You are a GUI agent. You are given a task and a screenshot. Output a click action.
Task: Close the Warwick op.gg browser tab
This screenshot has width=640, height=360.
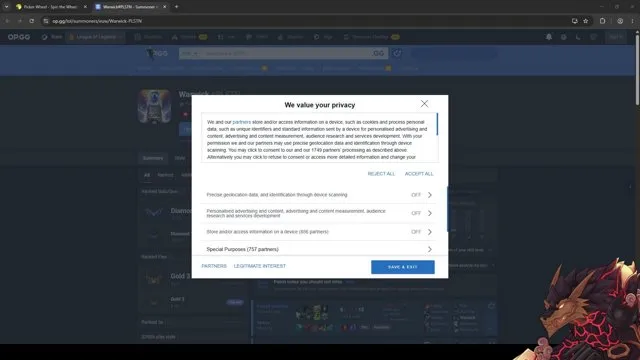click(x=164, y=7)
